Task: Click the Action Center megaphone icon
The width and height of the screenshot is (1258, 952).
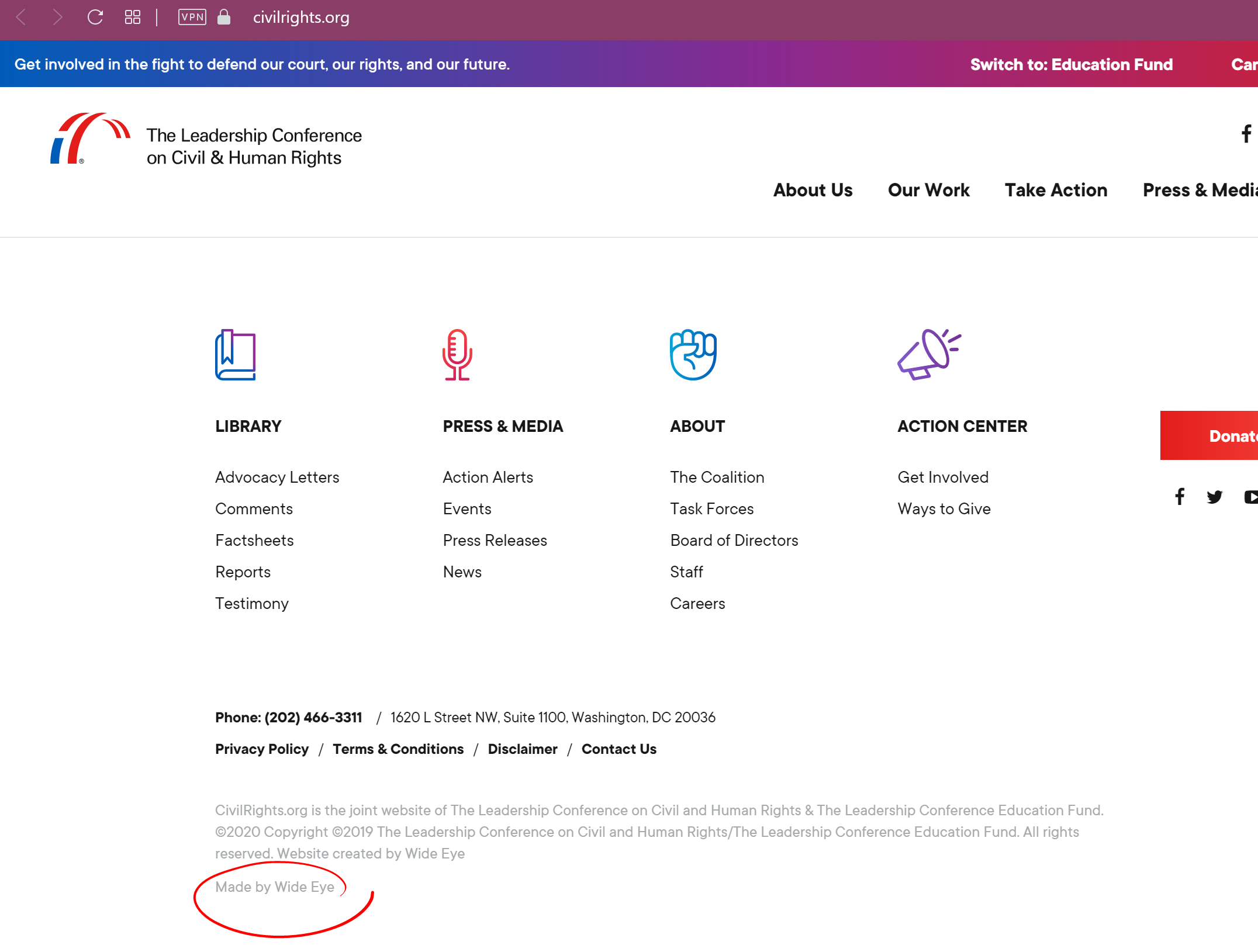Action: 929,355
